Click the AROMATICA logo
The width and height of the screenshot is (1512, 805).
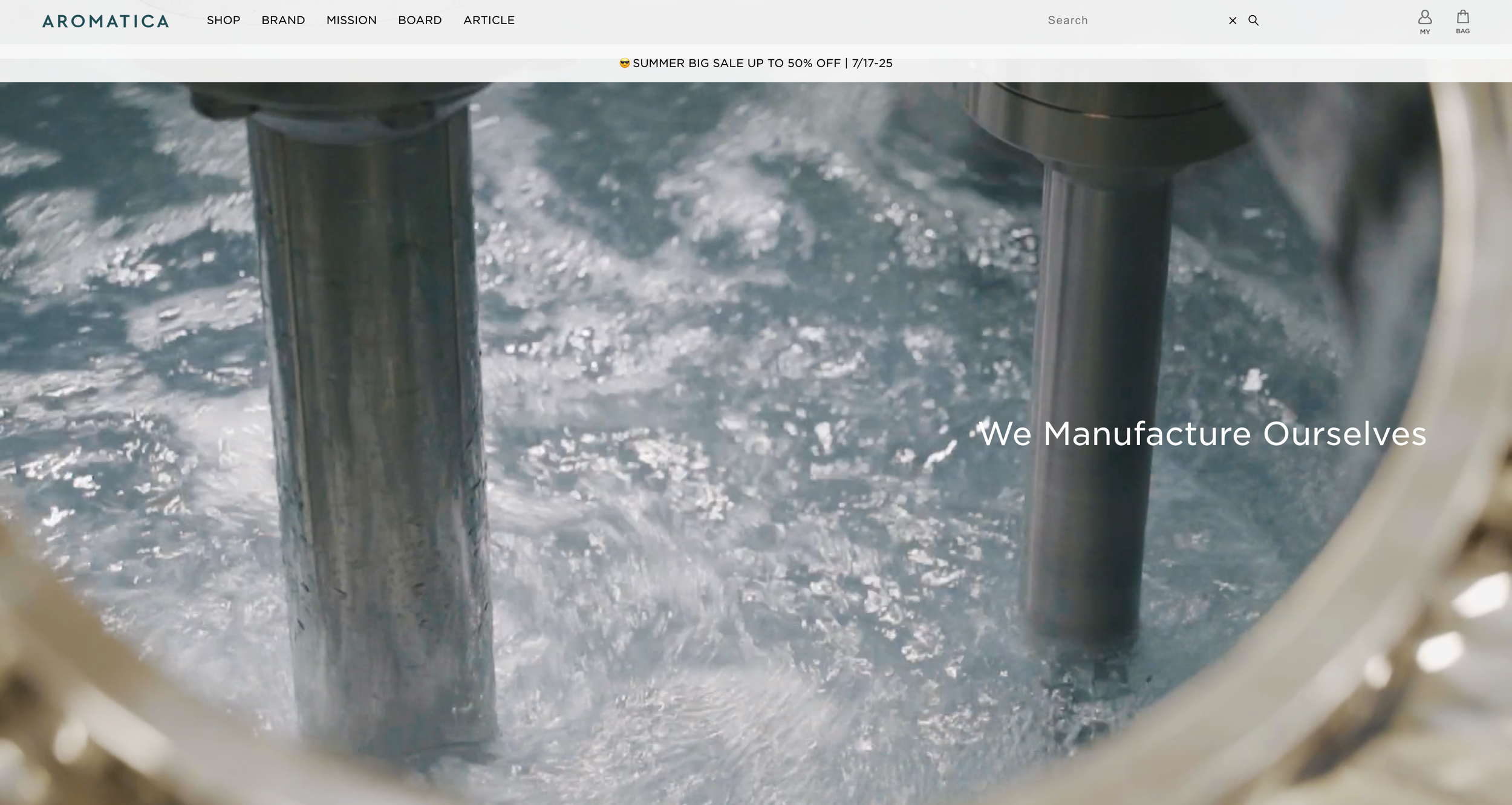[x=105, y=21]
